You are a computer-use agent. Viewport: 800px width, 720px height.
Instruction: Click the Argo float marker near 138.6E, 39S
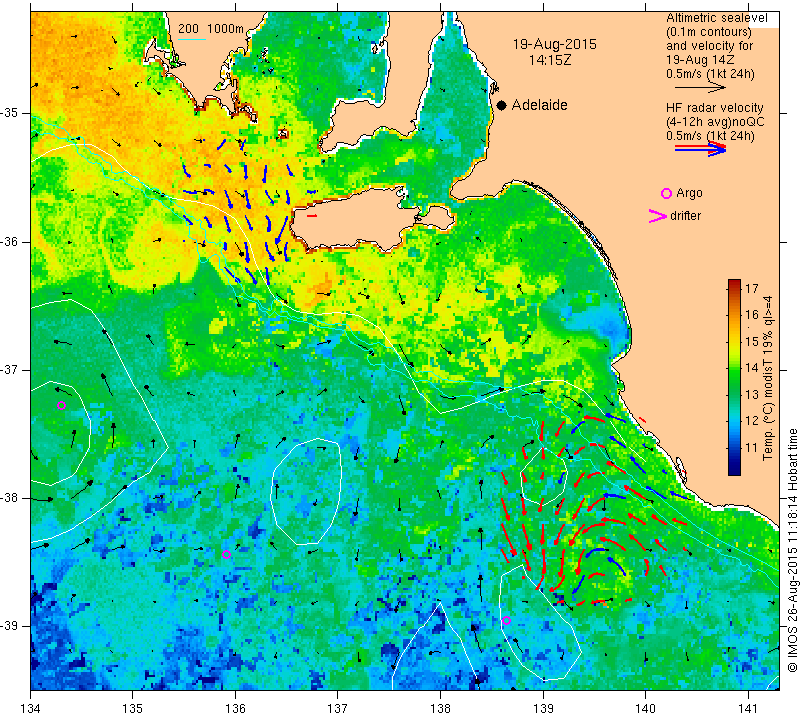click(506, 620)
